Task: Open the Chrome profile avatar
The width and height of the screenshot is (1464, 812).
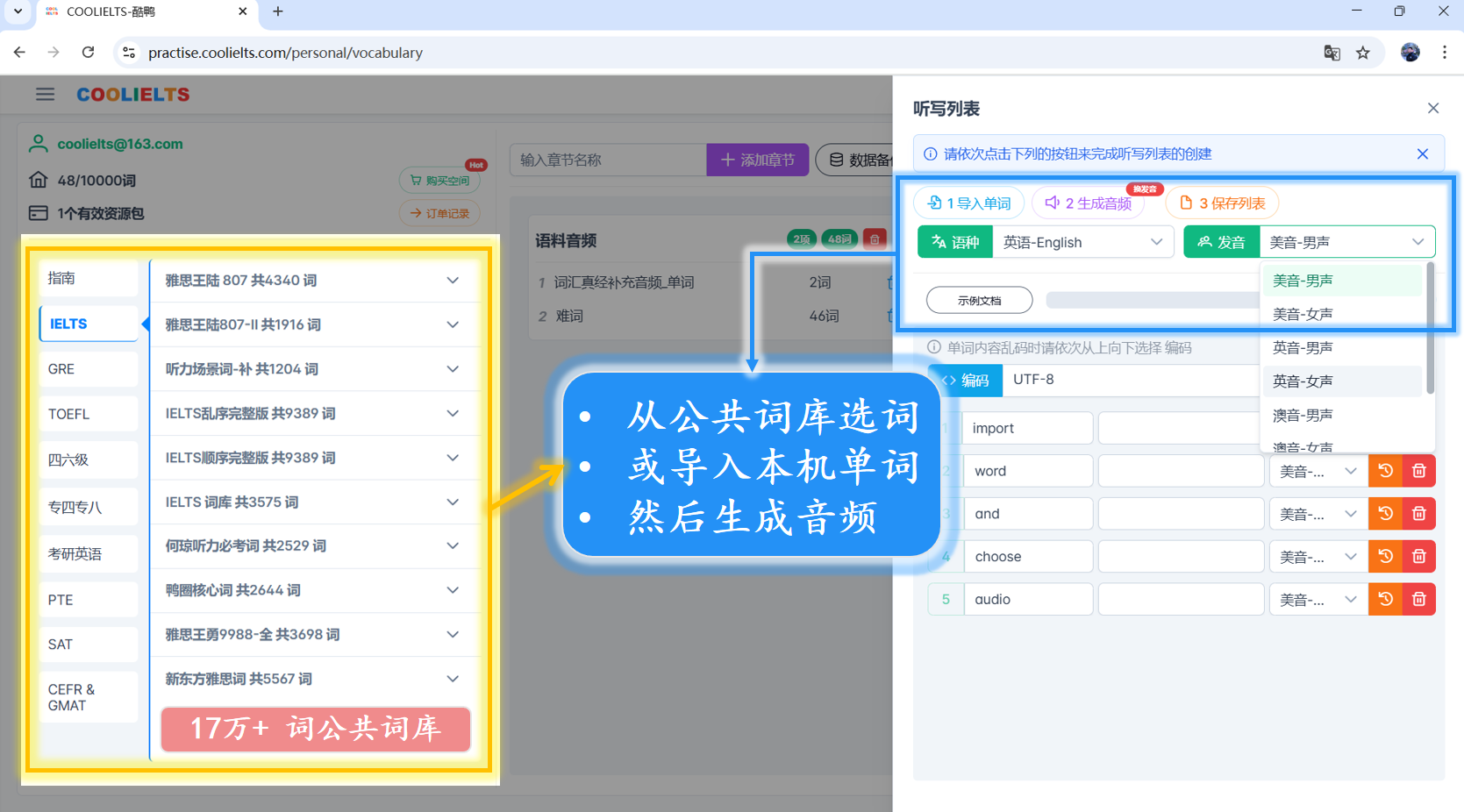Action: pyautogui.click(x=1410, y=53)
